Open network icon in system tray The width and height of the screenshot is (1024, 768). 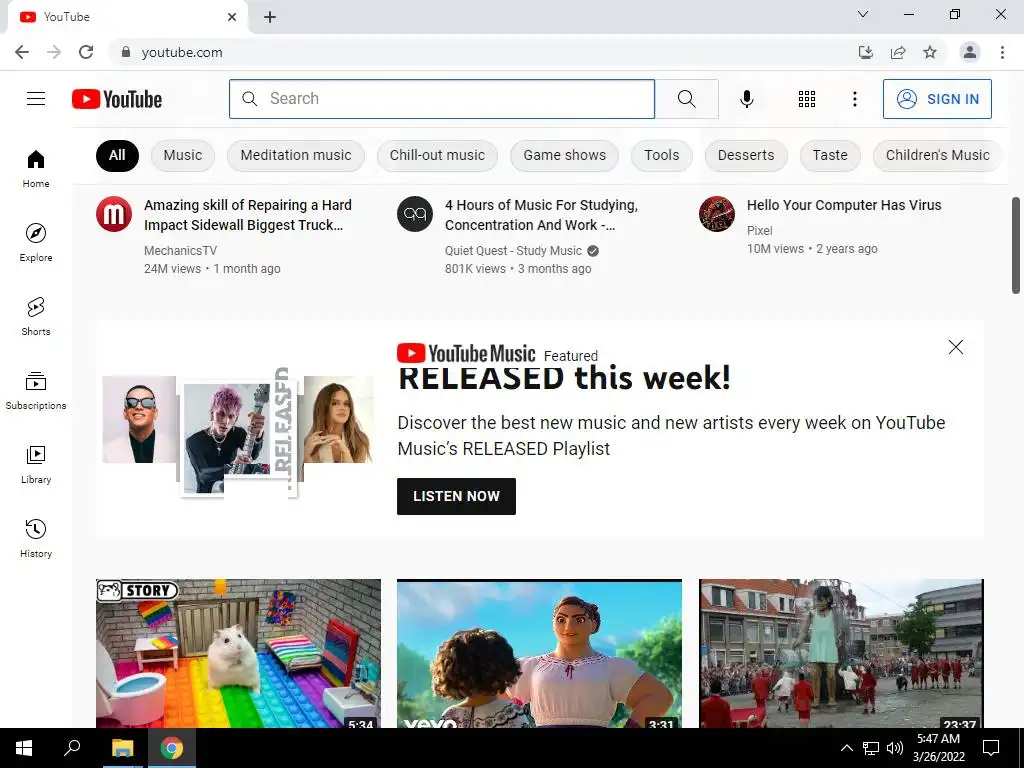[871, 748]
